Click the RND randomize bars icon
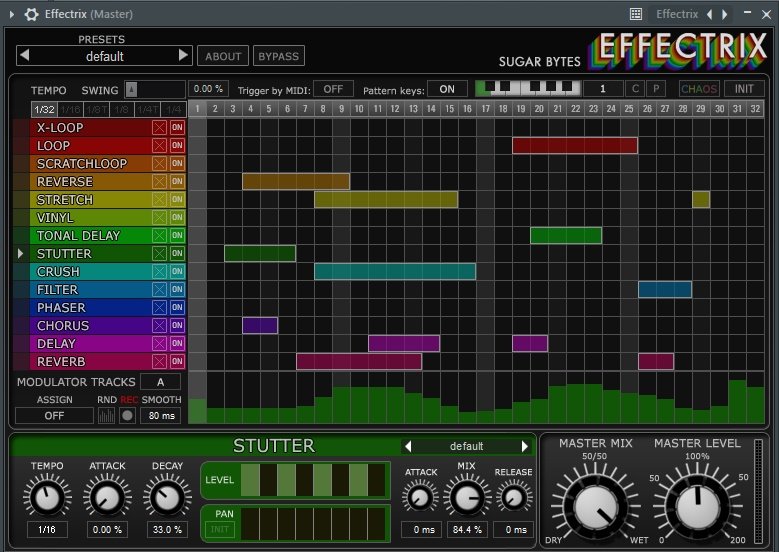 tap(106, 416)
